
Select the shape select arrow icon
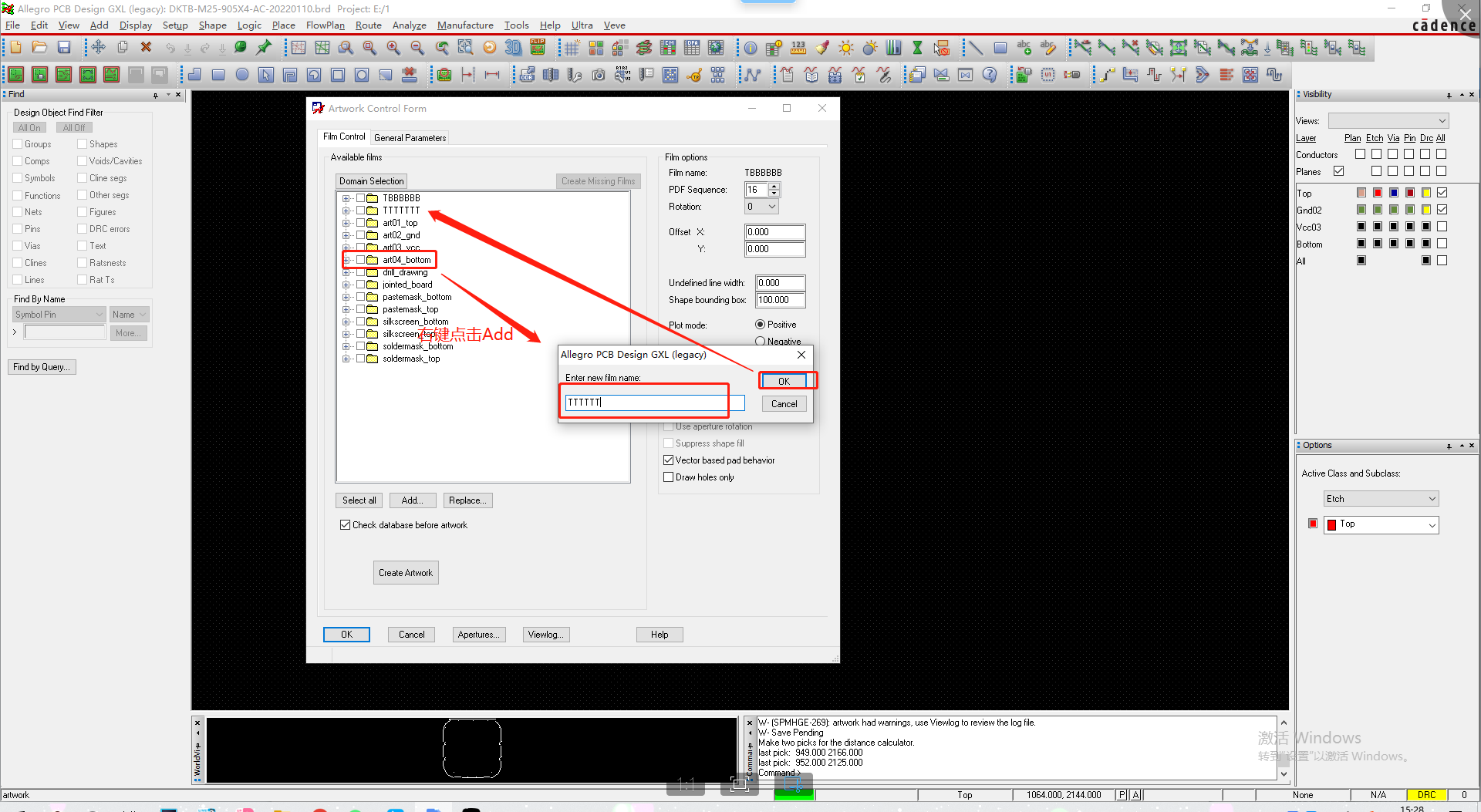tap(266, 75)
